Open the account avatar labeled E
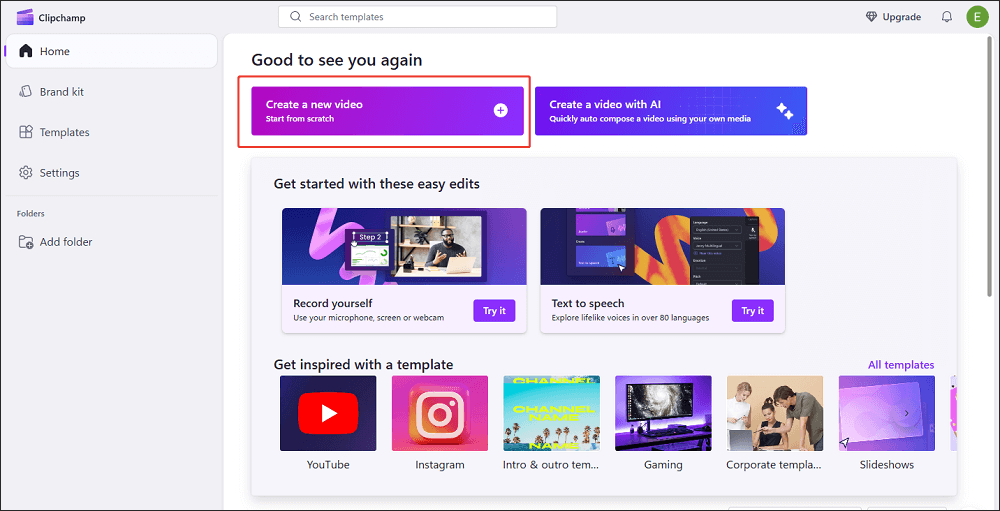This screenshot has height=511, width=1000. pyautogui.click(x=977, y=17)
